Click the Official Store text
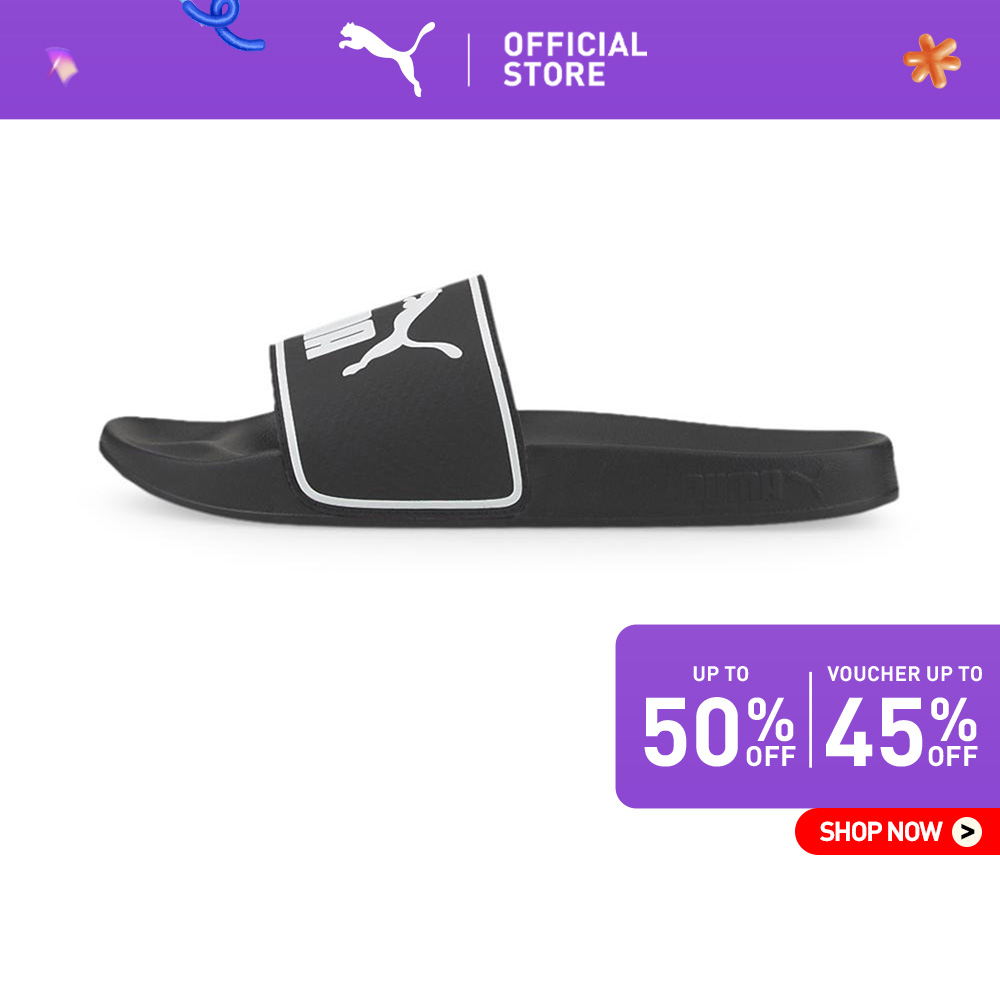Viewport: 1000px width, 1000px height. tap(575, 59)
